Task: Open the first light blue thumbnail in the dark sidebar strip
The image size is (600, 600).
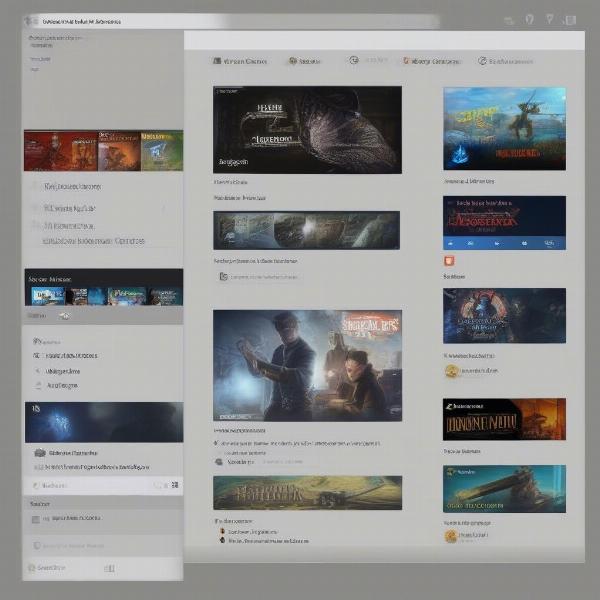Action: [48, 296]
